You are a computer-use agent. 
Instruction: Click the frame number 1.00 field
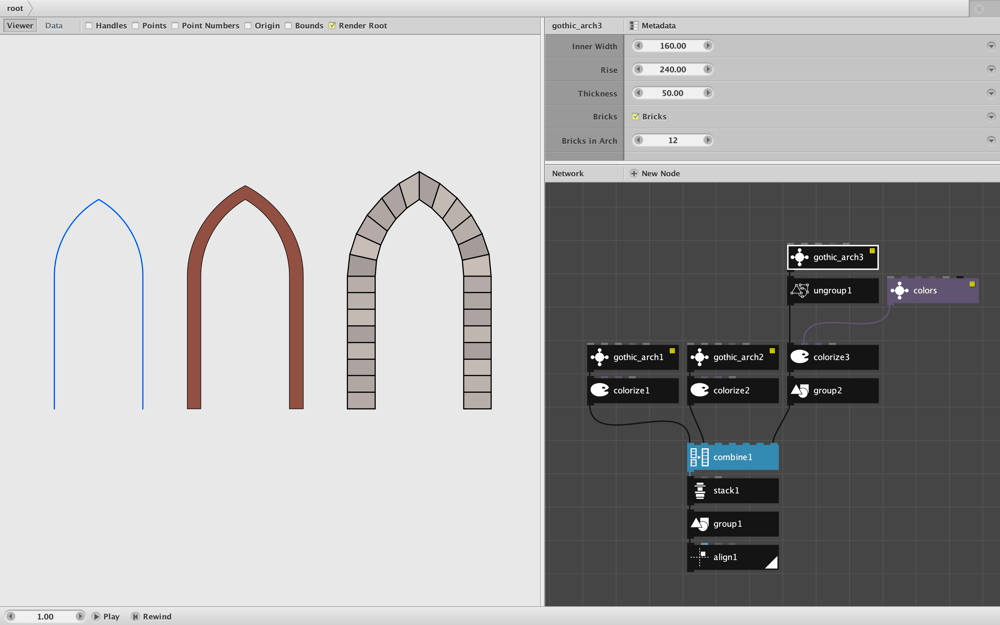(x=45, y=617)
